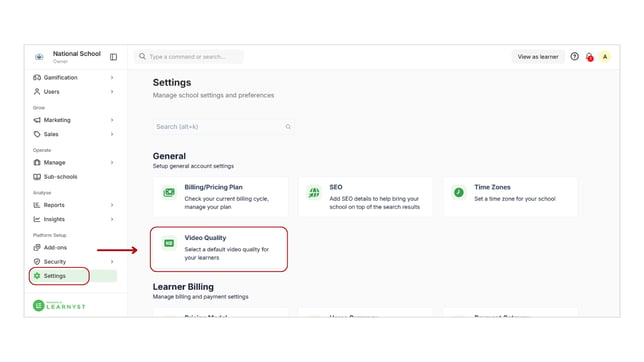Viewport: 644px width, 362px height.
Task: Open the notifications bell icon
Action: point(589,57)
